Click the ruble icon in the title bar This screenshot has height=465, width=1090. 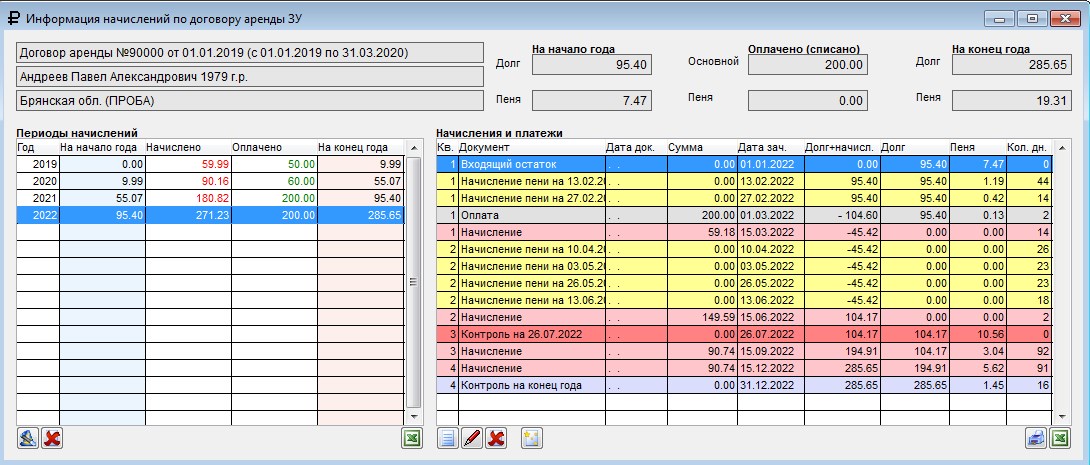(13, 18)
